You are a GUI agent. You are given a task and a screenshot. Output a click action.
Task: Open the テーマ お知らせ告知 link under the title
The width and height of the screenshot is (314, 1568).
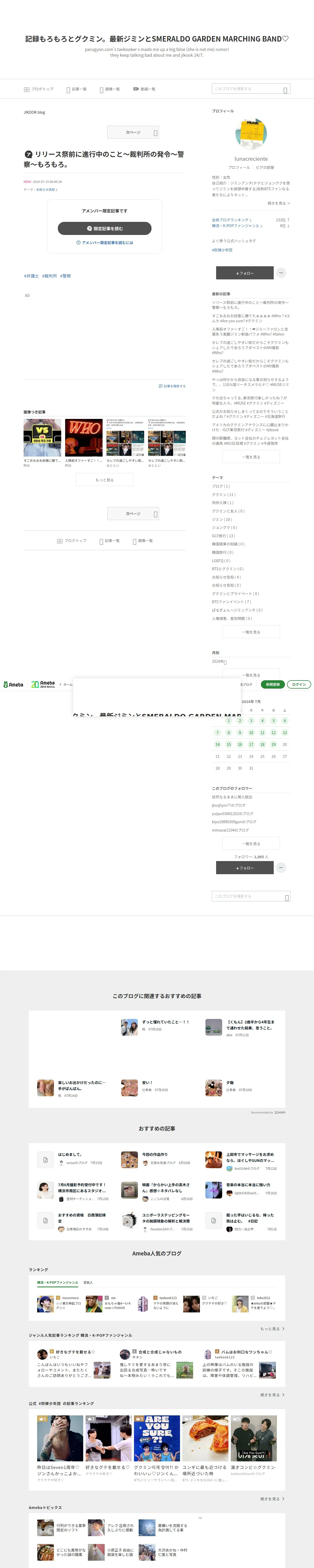pyautogui.click(x=46, y=189)
